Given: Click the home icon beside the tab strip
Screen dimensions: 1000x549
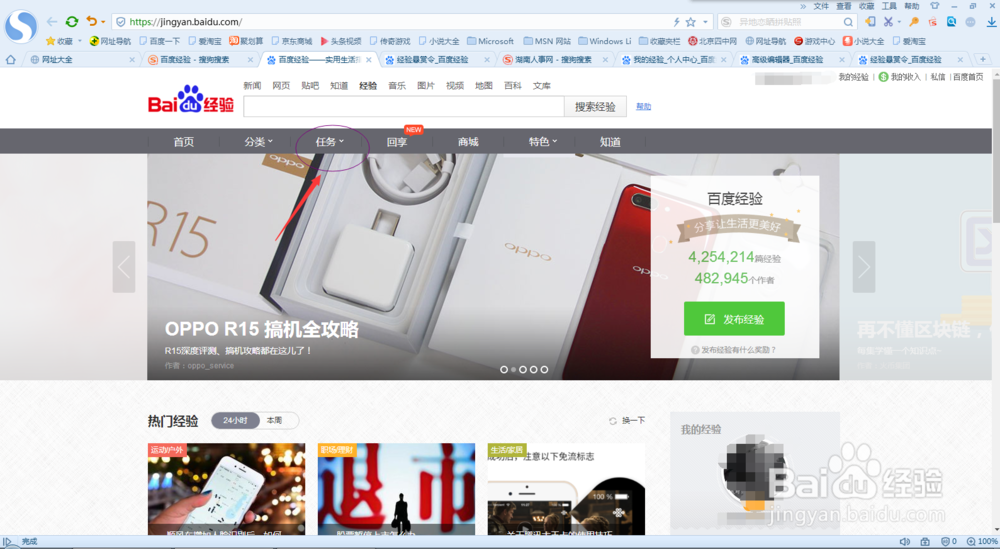Looking at the screenshot, I should click(10, 59).
